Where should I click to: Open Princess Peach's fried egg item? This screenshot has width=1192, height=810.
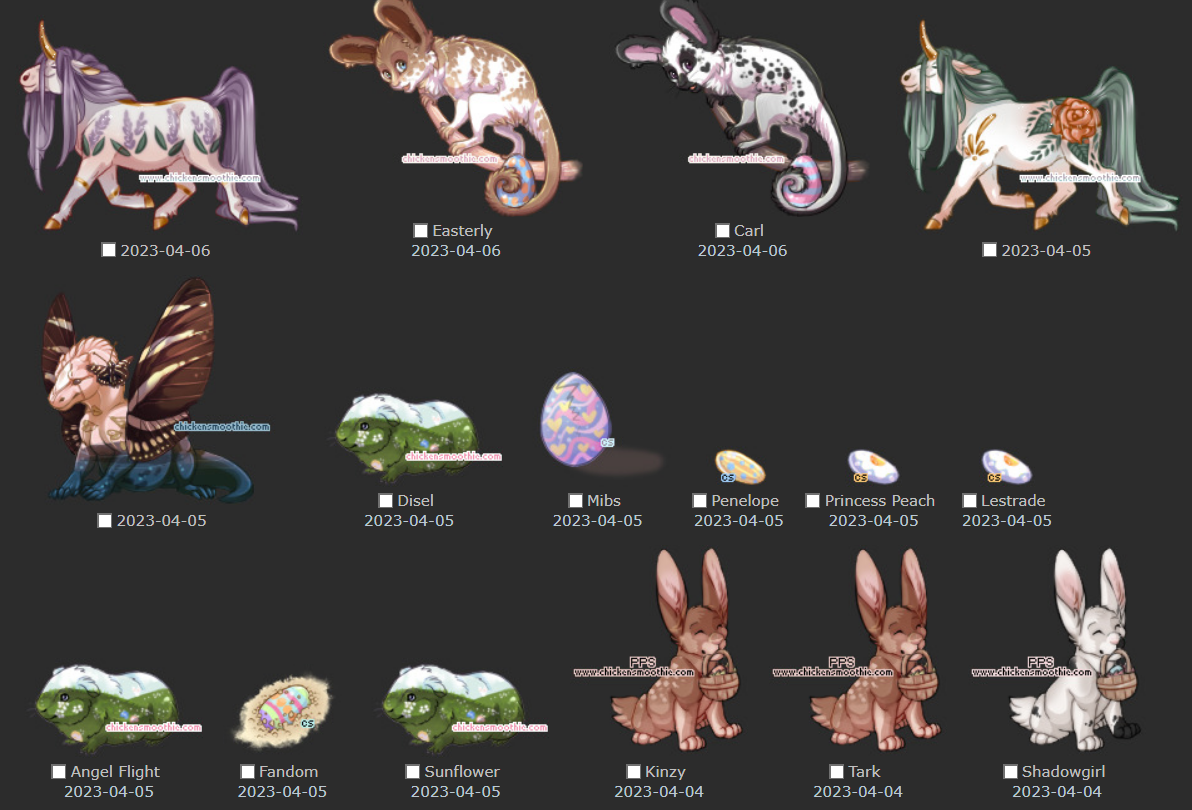pyautogui.click(x=873, y=467)
